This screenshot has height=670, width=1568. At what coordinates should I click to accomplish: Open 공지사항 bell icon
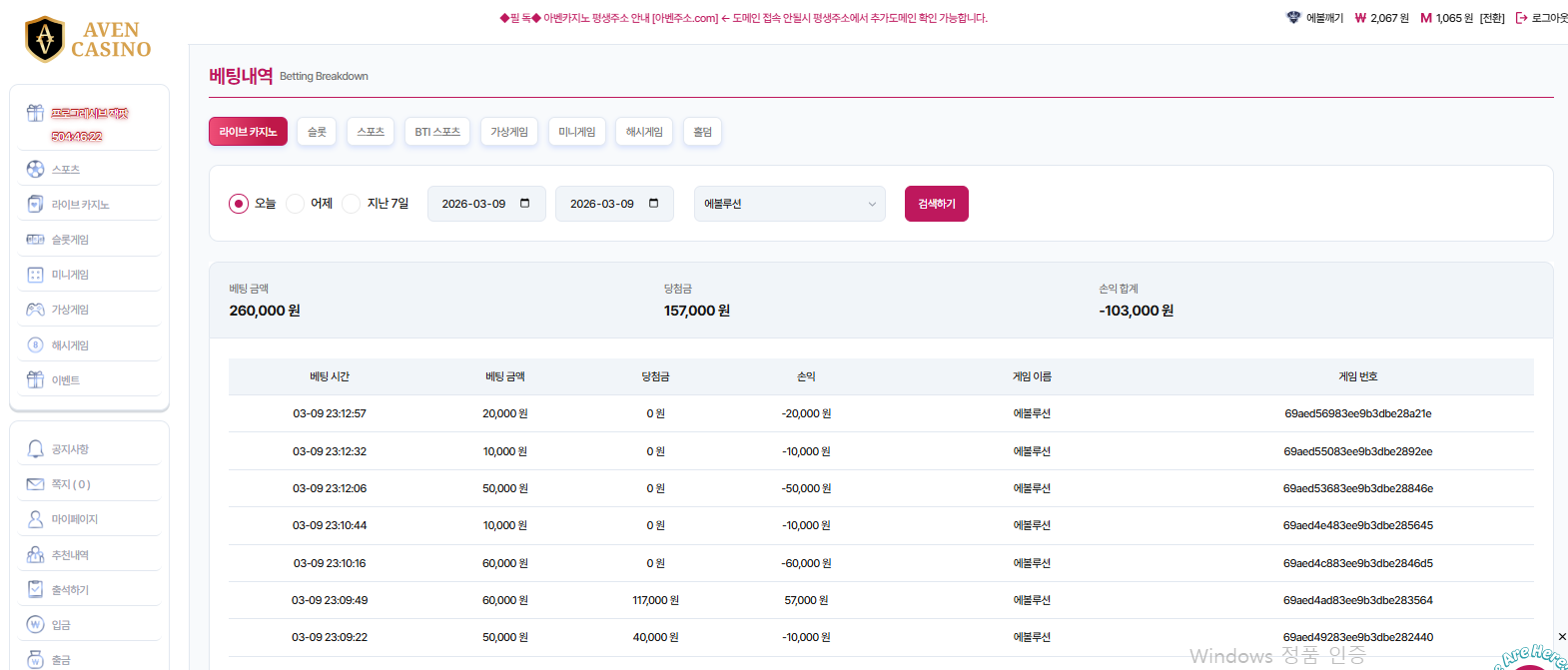click(35, 449)
